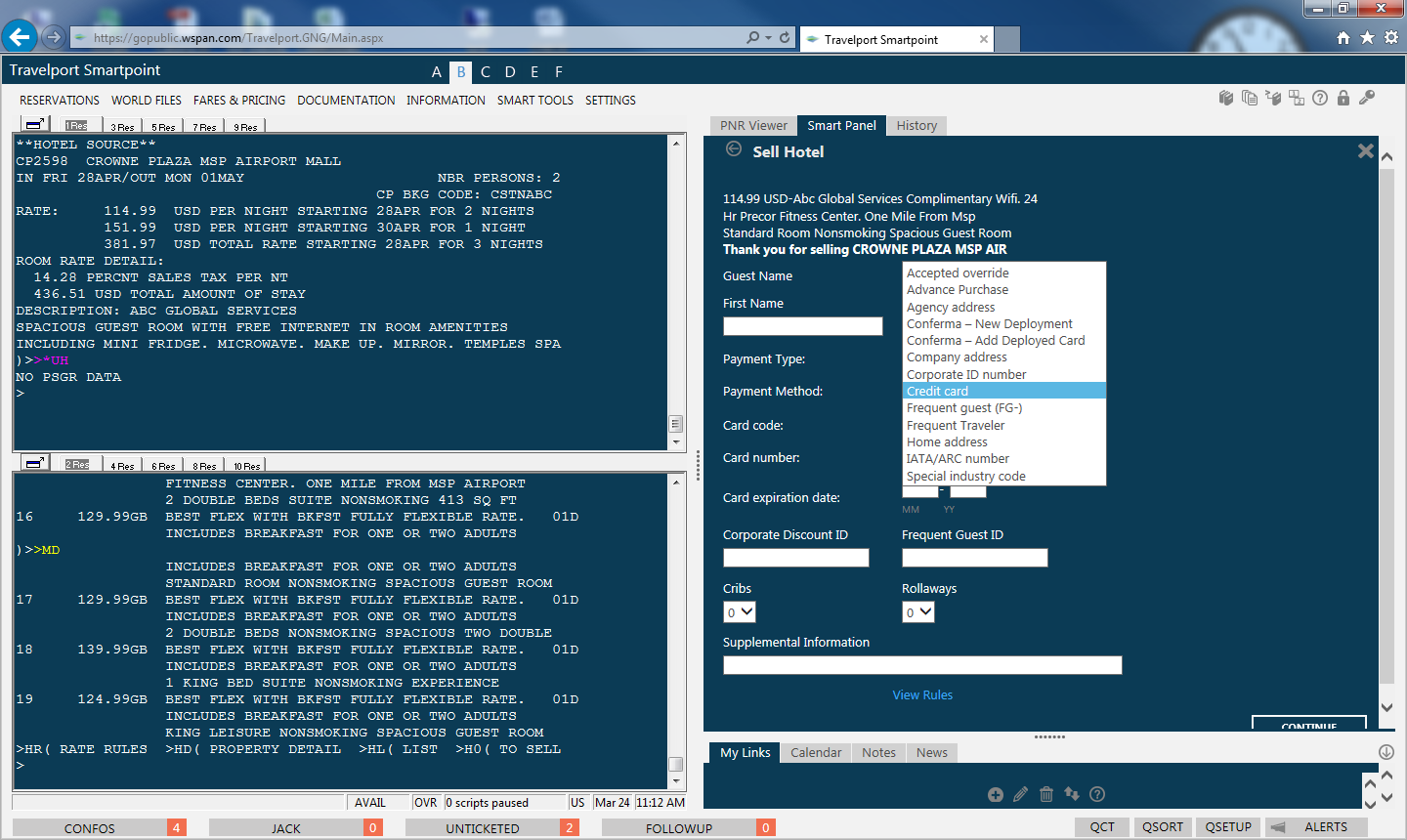This screenshot has height=840, width=1407.
Task: Click the padlock icon in top toolbar
Action: point(1343,98)
